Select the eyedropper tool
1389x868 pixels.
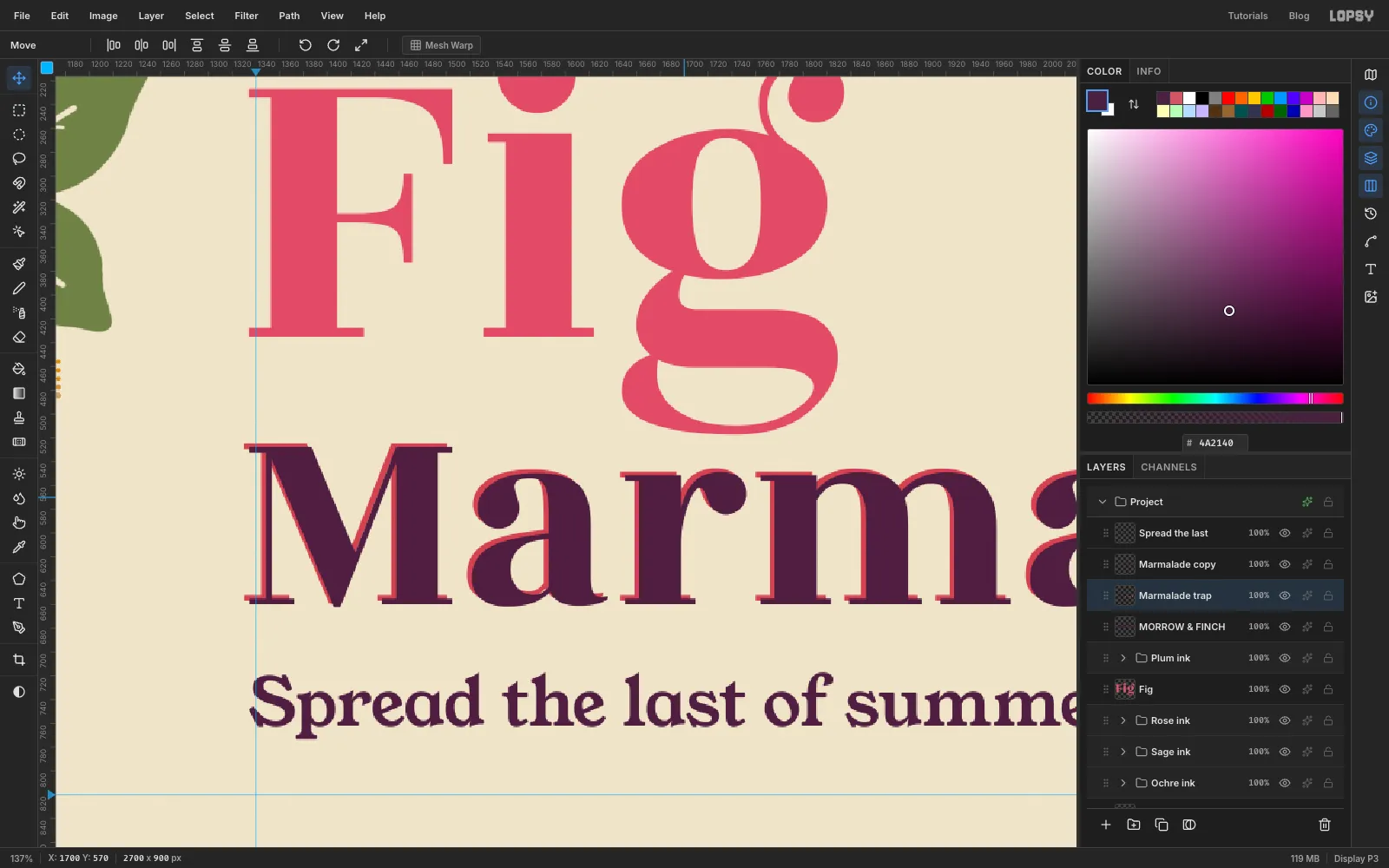click(x=19, y=547)
